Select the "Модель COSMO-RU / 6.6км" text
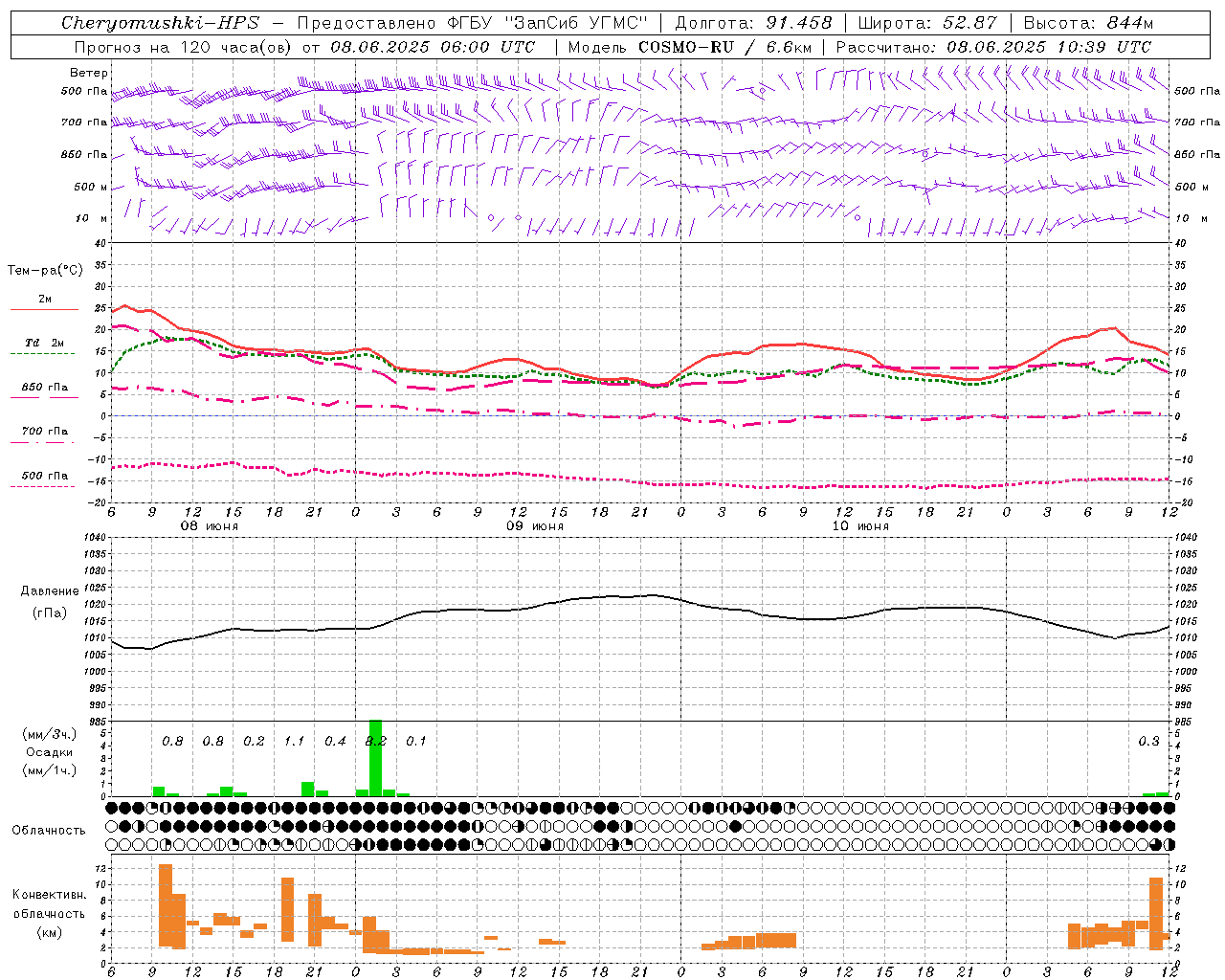Screen dimensions: 1225x980 coord(690,47)
